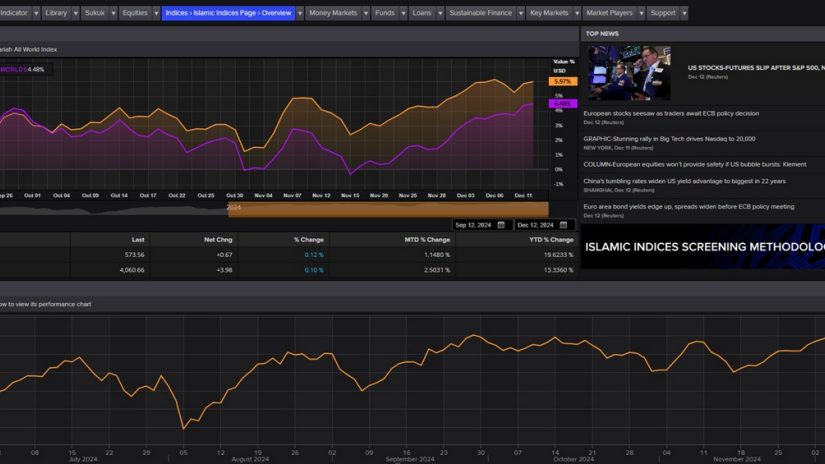
Task: Select the +0.67 net change cell
Action: coord(224,255)
